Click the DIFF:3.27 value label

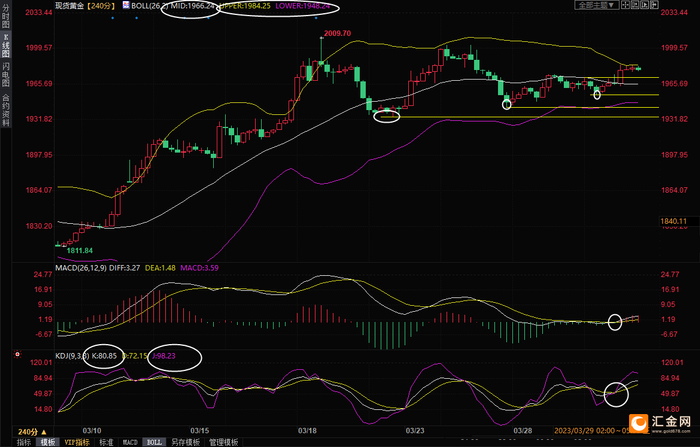coord(125,268)
